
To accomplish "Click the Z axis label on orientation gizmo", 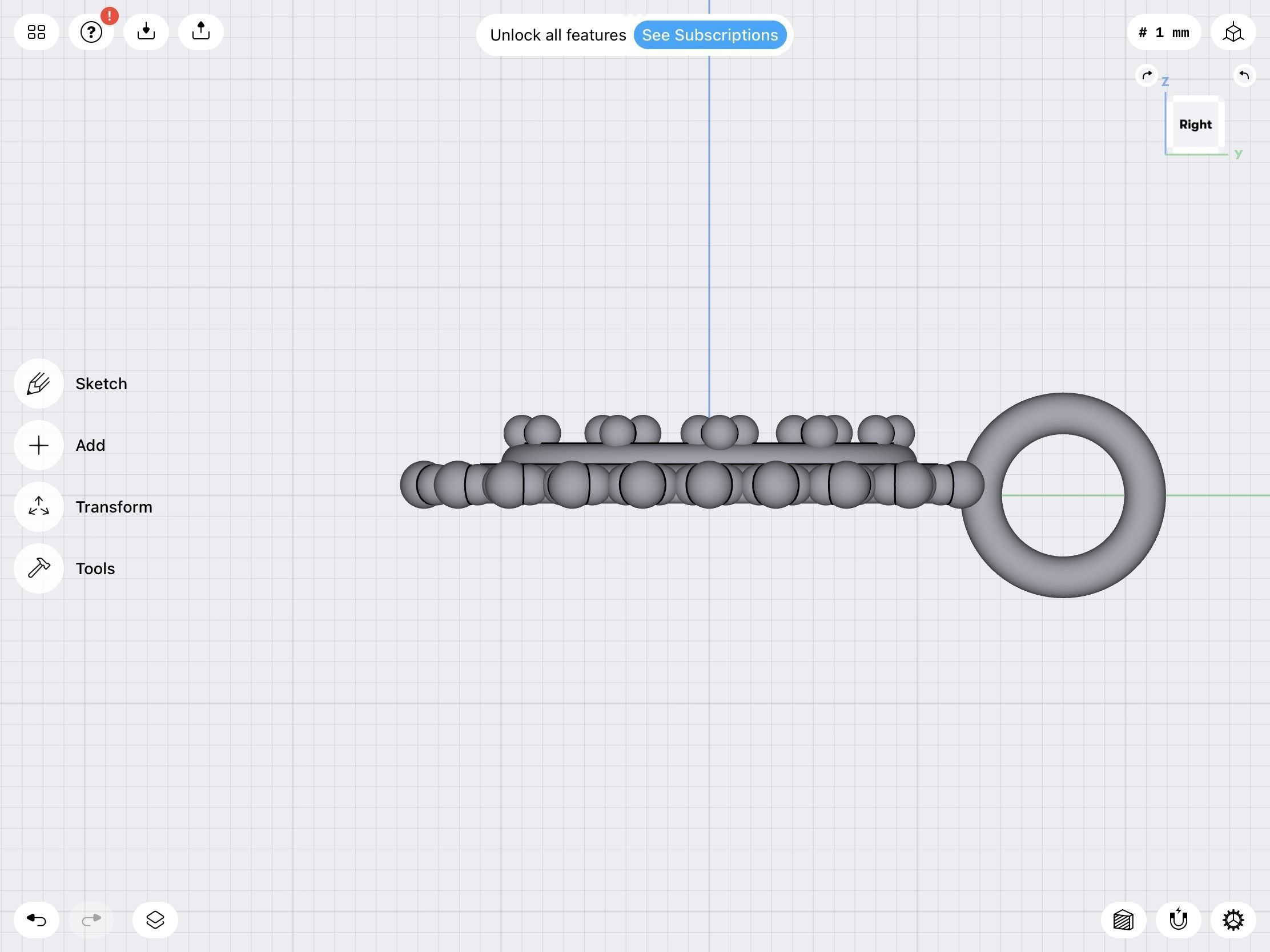I will [1165, 82].
